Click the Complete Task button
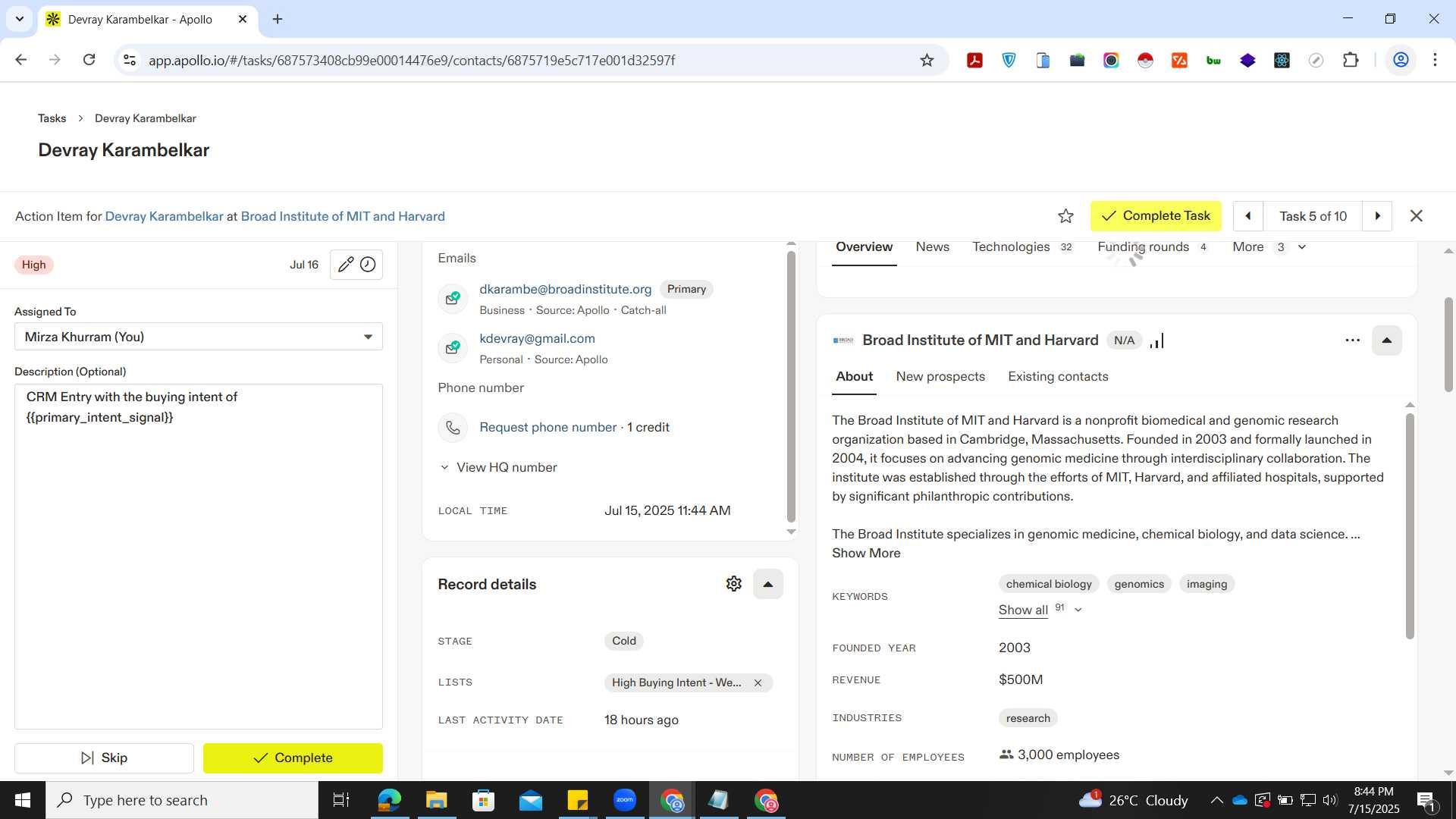The image size is (1456, 819). tap(1156, 216)
